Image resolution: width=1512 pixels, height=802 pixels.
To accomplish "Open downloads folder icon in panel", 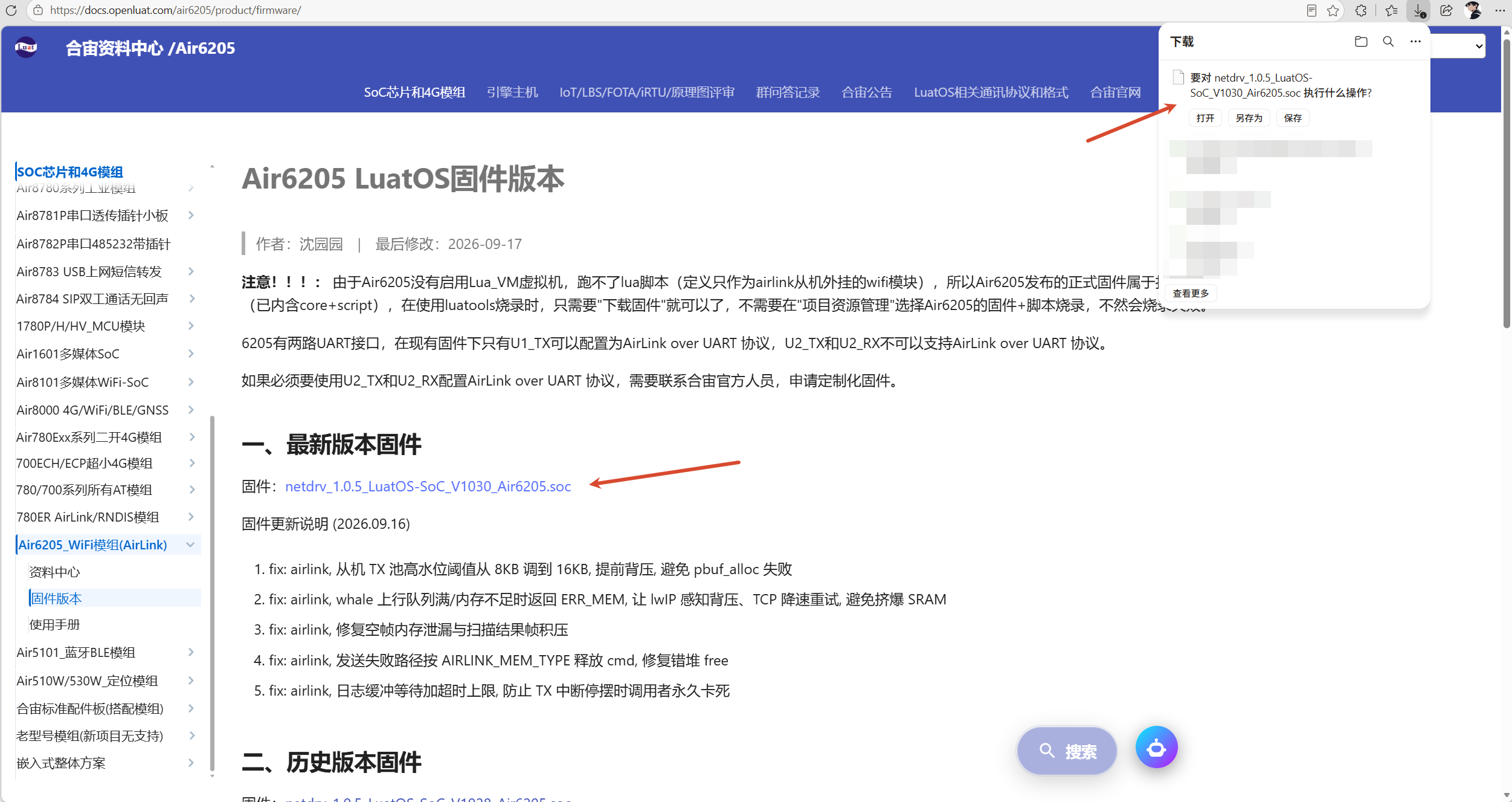I will 1361,42.
